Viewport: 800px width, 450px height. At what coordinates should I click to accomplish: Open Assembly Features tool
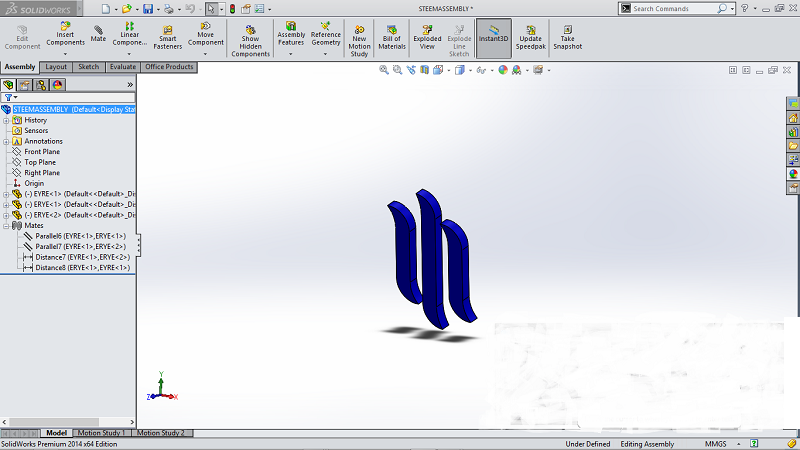[x=291, y=35]
